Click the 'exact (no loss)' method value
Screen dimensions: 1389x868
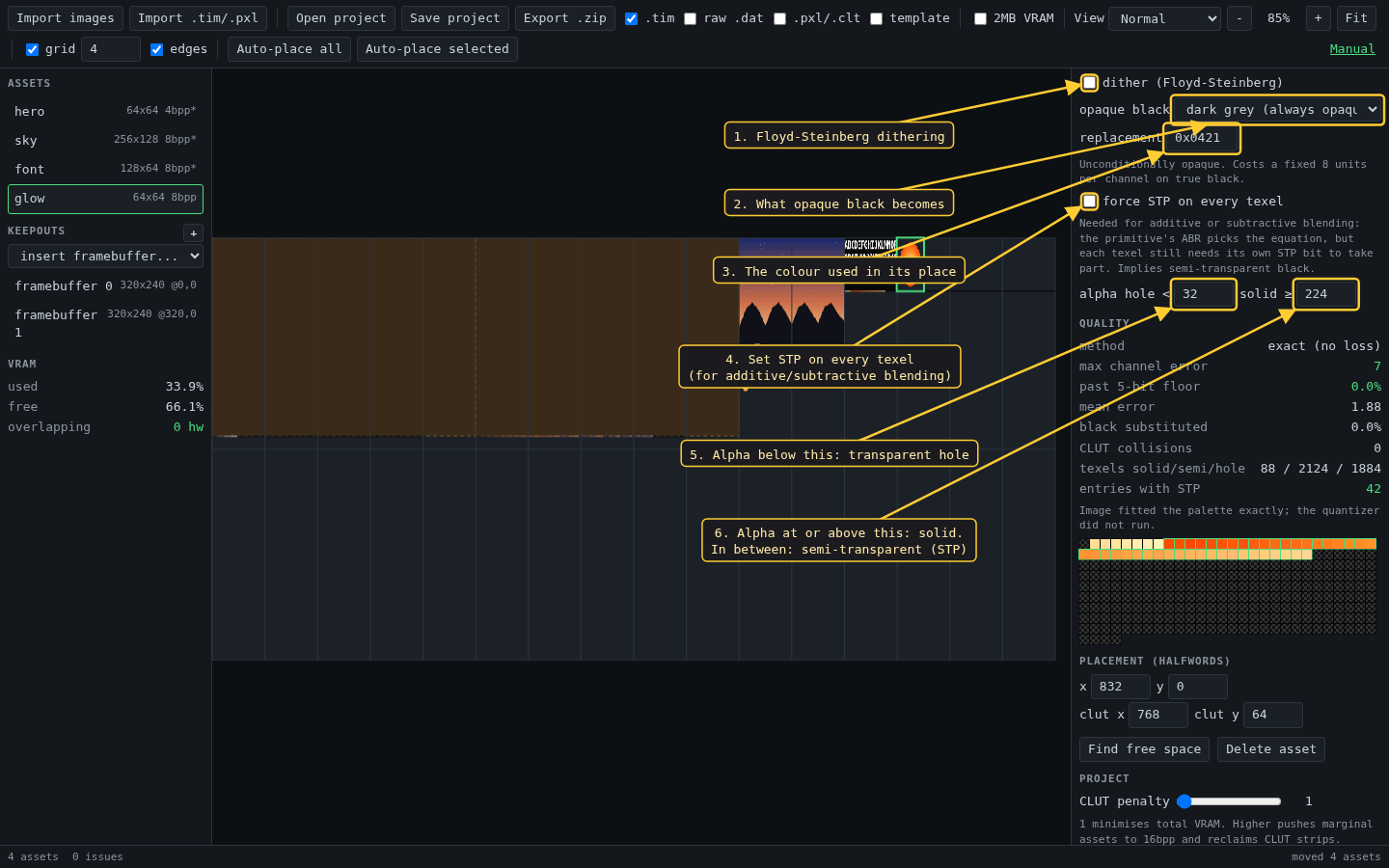tap(1324, 346)
